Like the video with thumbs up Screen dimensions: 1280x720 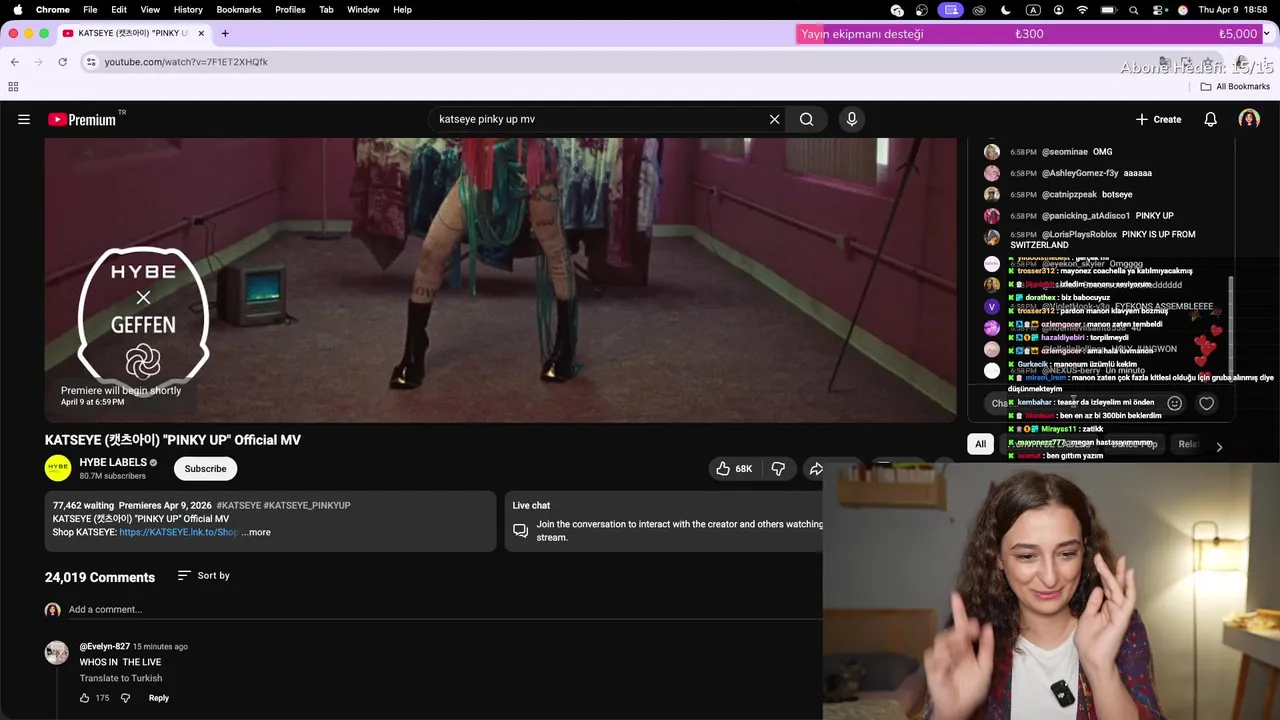click(734, 468)
